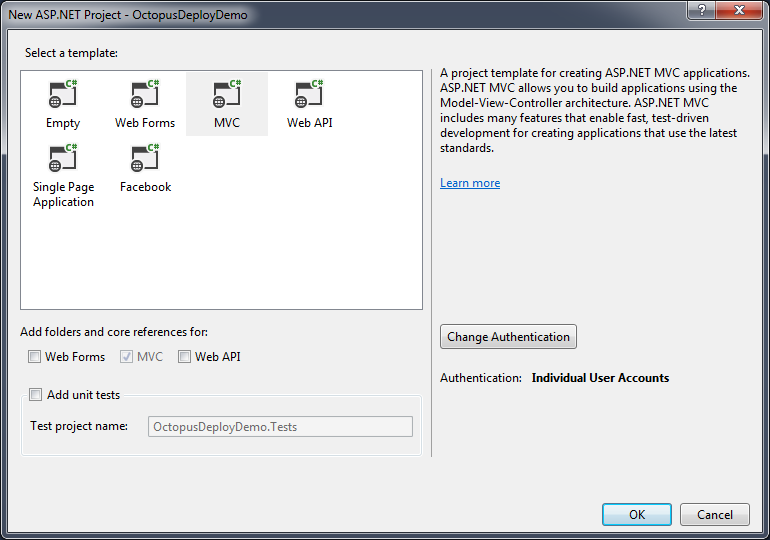Screen dimensions: 770x540
Task: Choose the Facebook template icon
Action: 145,159
